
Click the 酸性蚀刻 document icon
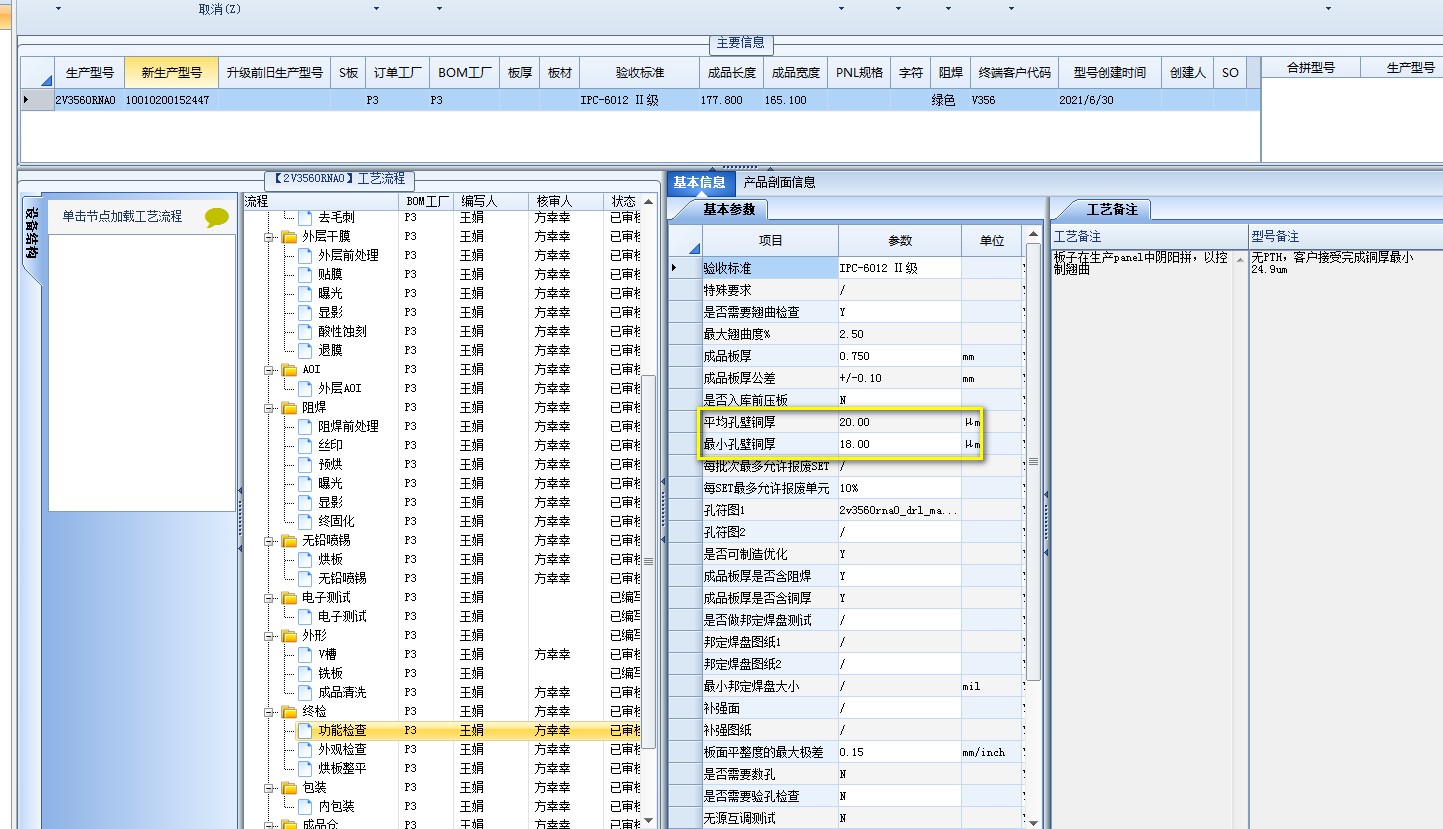(x=305, y=332)
